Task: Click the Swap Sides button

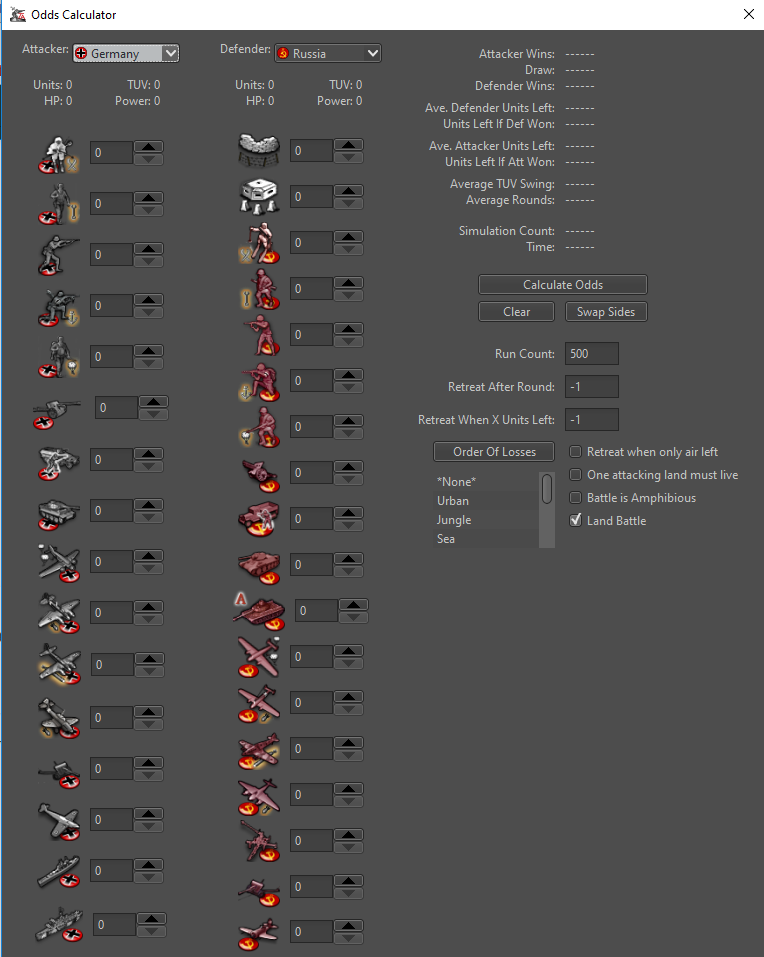Action: (606, 311)
